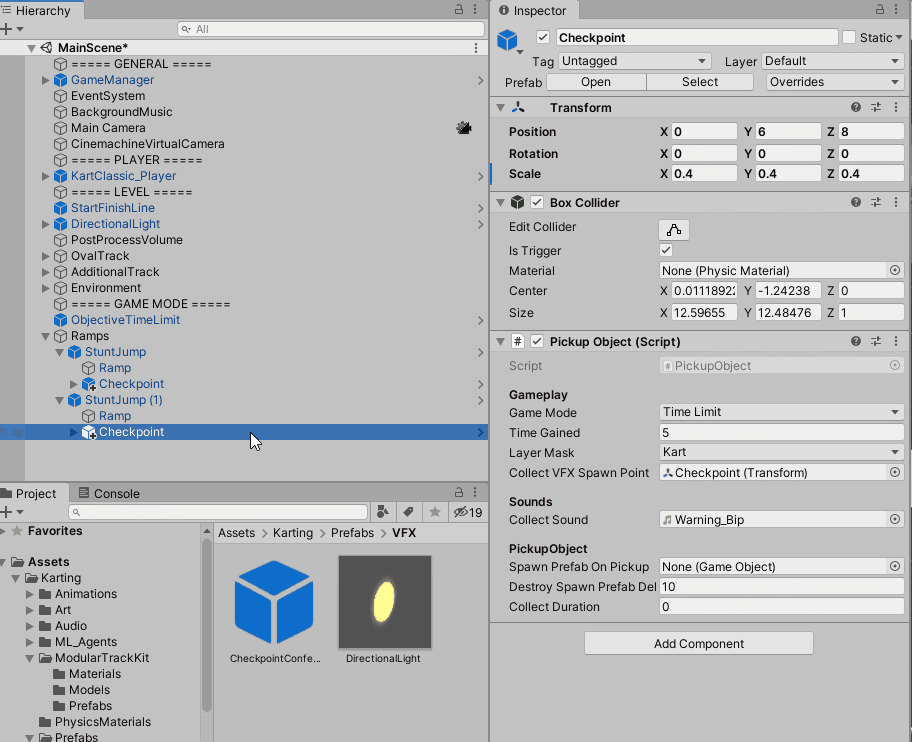Click Prefabs in the breadcrumb path
Image resolution: width=912 pixels, height=742 pixels.
tap(352, 533)
